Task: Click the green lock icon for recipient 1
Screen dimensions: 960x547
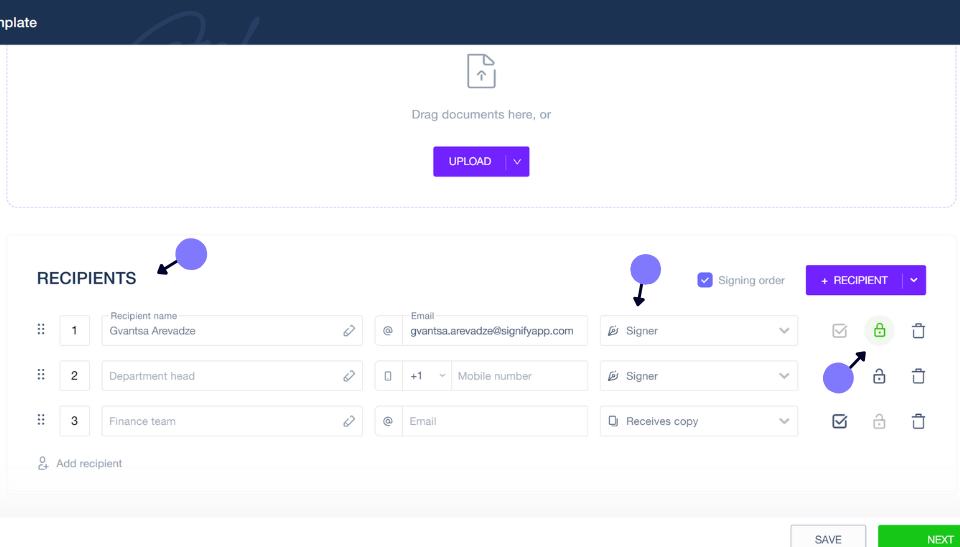Action: pos(879,331)
